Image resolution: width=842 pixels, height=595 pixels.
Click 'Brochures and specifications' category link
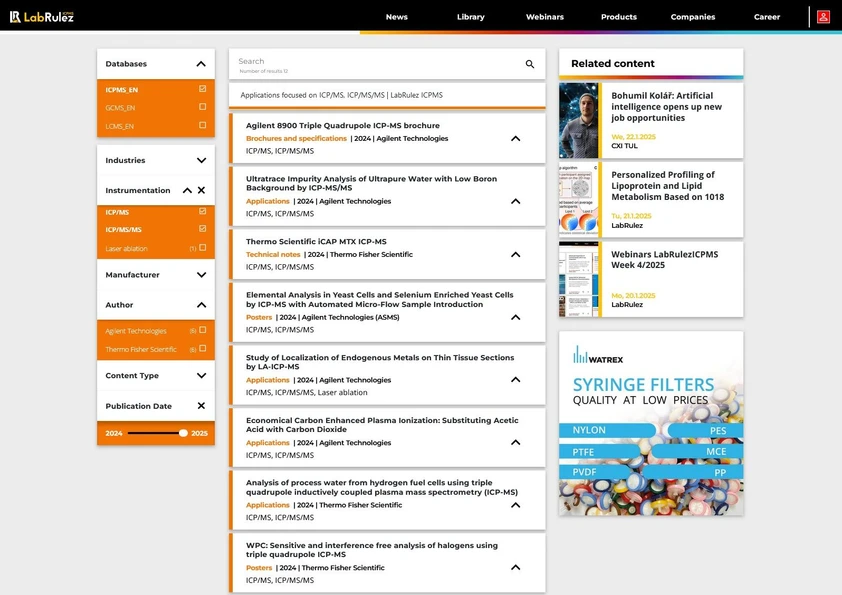296,138
